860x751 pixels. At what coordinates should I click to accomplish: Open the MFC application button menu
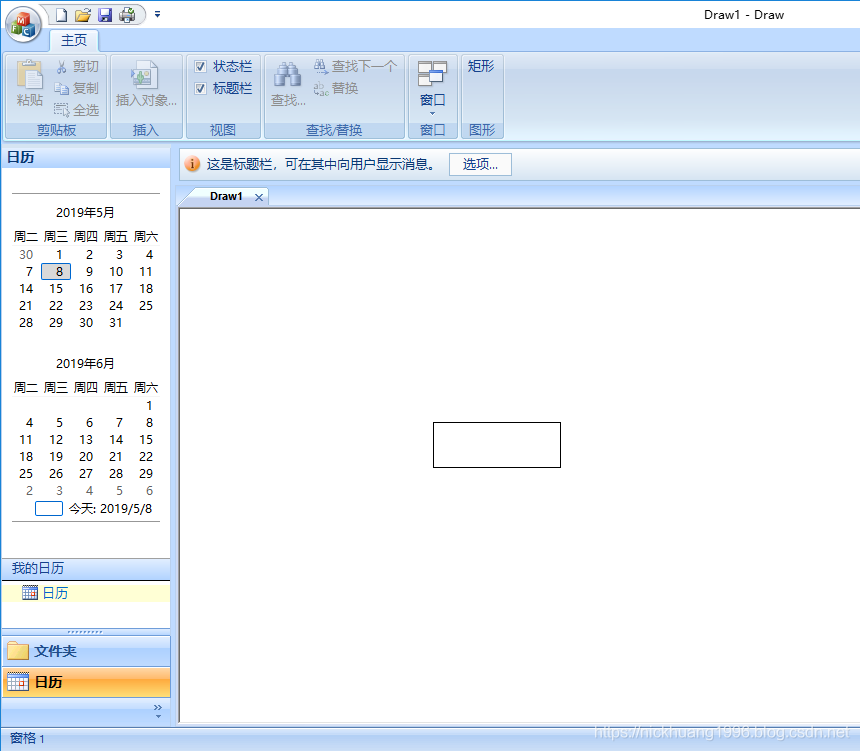[x=23, y=25]
